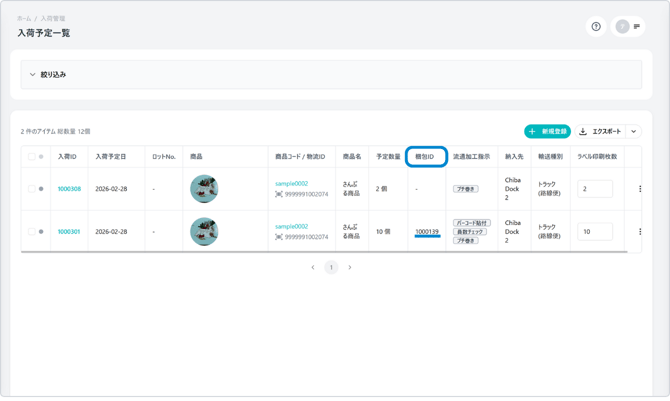Open the エクスポート dropdown arrow
This screenshot has width=670, height=401.
click(x=634, y=132)
